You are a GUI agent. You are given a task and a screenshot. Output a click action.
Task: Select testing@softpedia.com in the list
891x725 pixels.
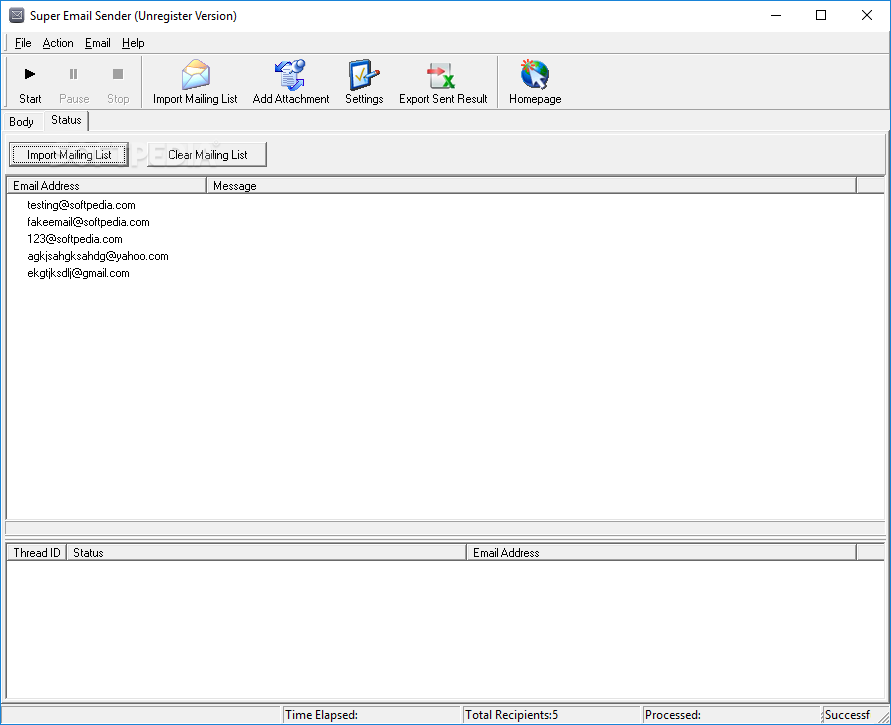pos(81,205)
